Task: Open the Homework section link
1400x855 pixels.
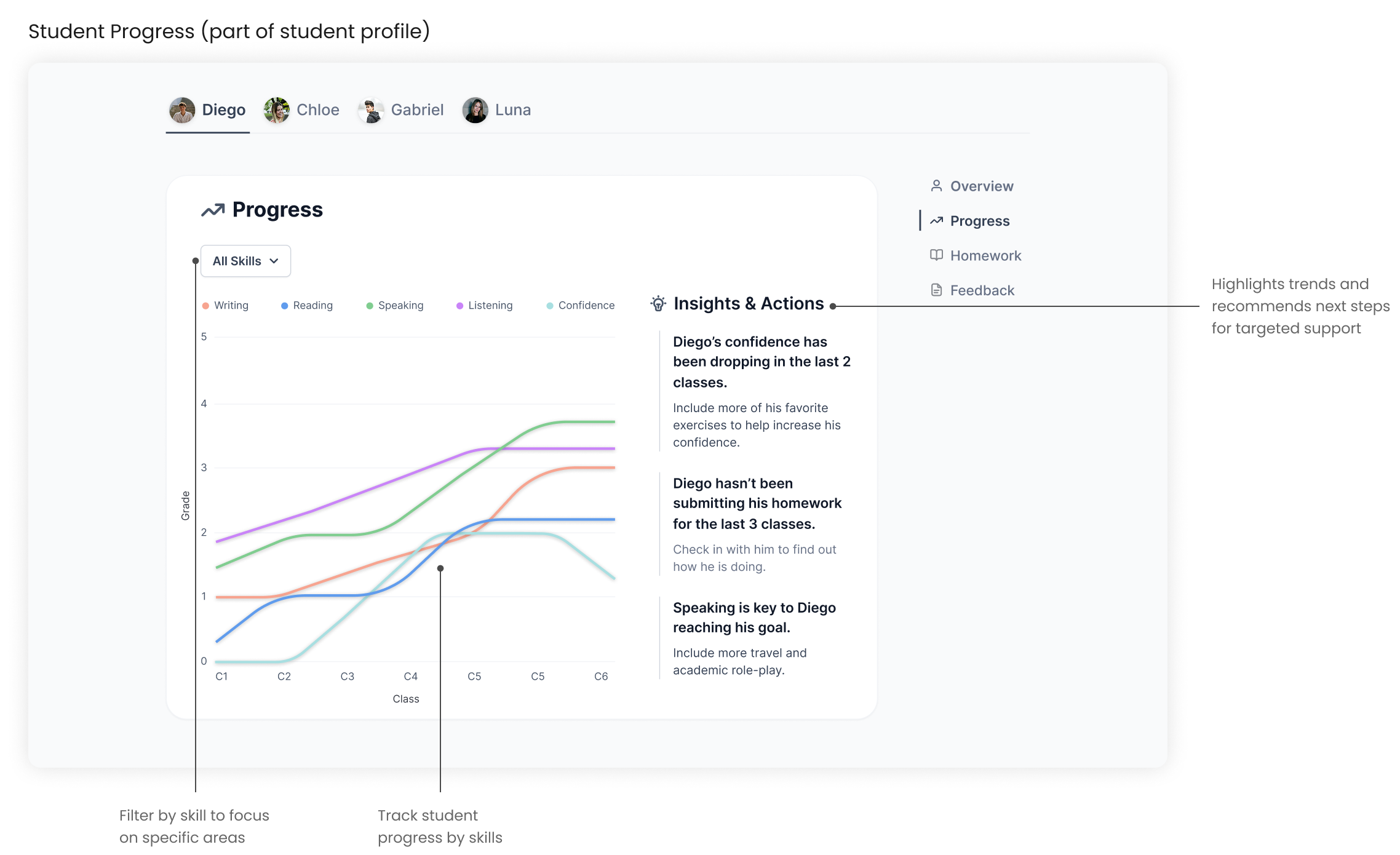Action: pyautogui.click(x=985, y=255)
